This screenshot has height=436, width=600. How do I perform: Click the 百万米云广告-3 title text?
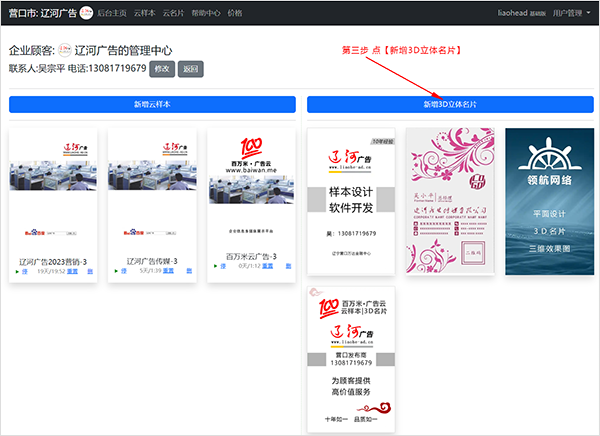click(251, 256)
